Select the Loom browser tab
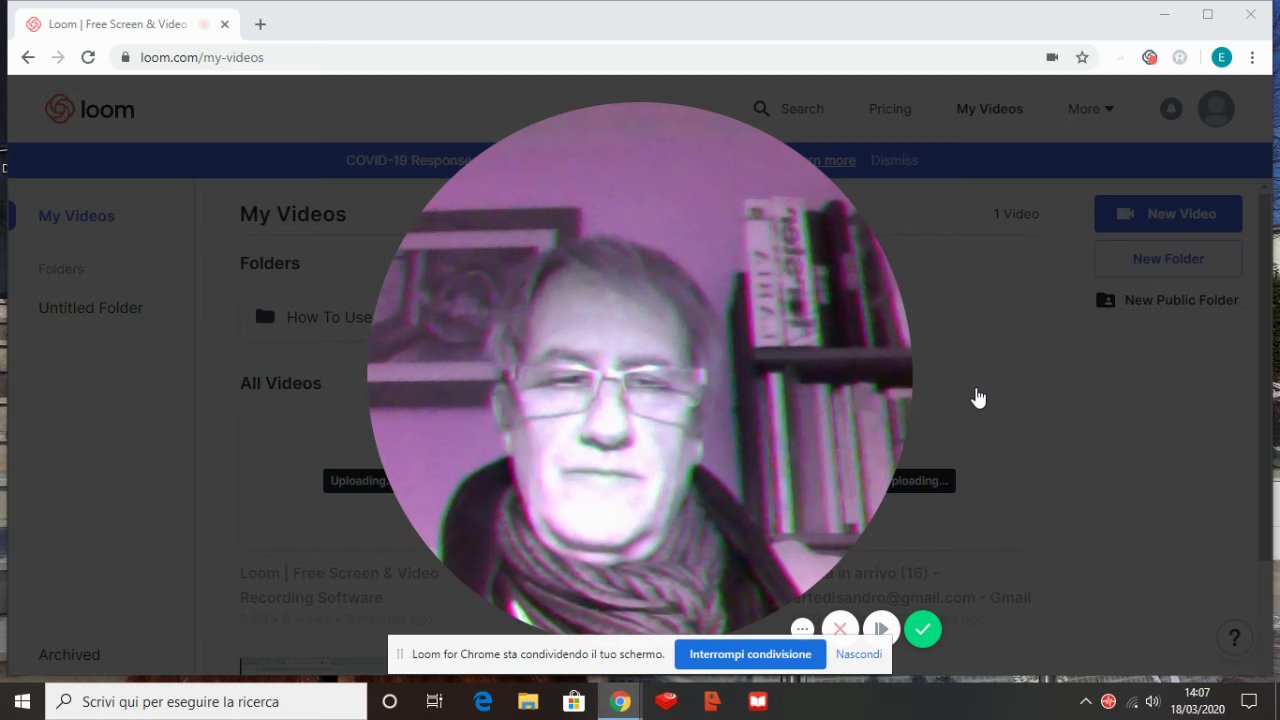The image size is (1280, 720). coord(125,24)
